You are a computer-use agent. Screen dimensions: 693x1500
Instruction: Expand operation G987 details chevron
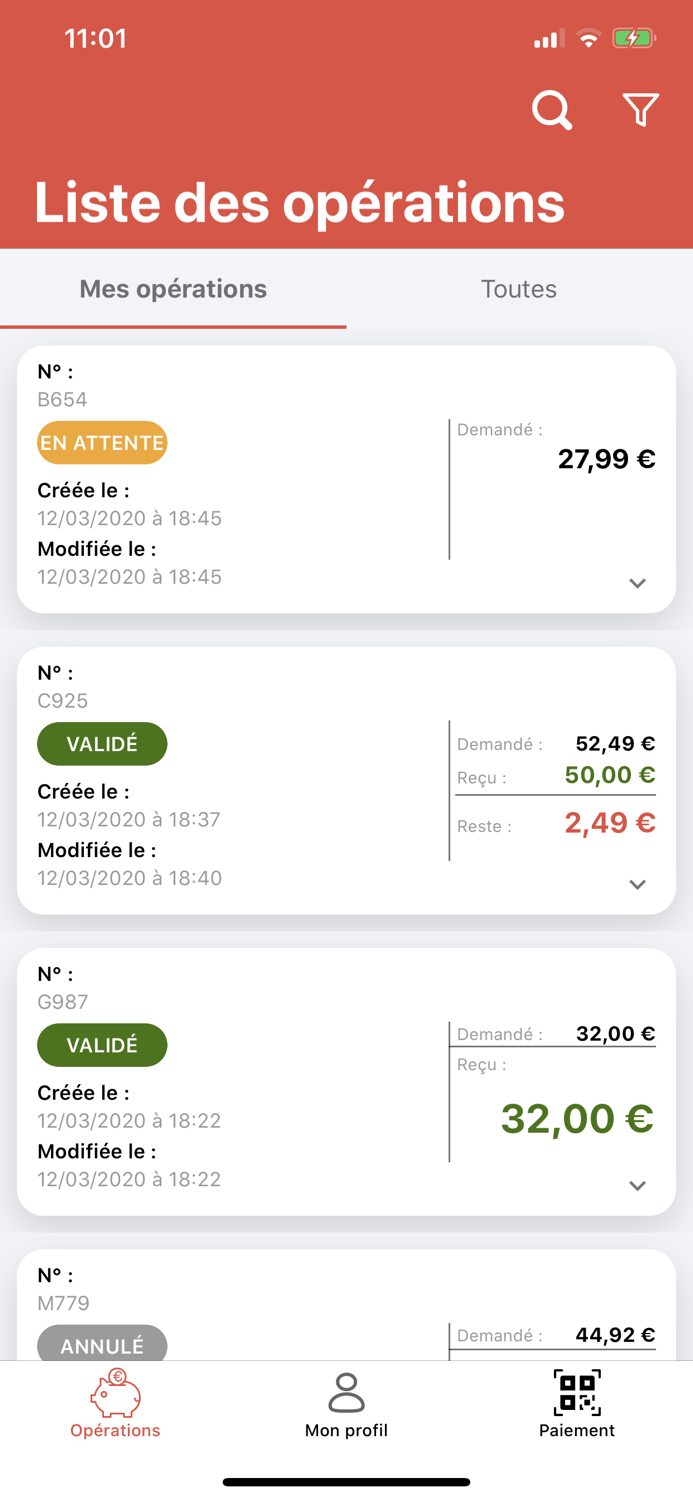637,1185
